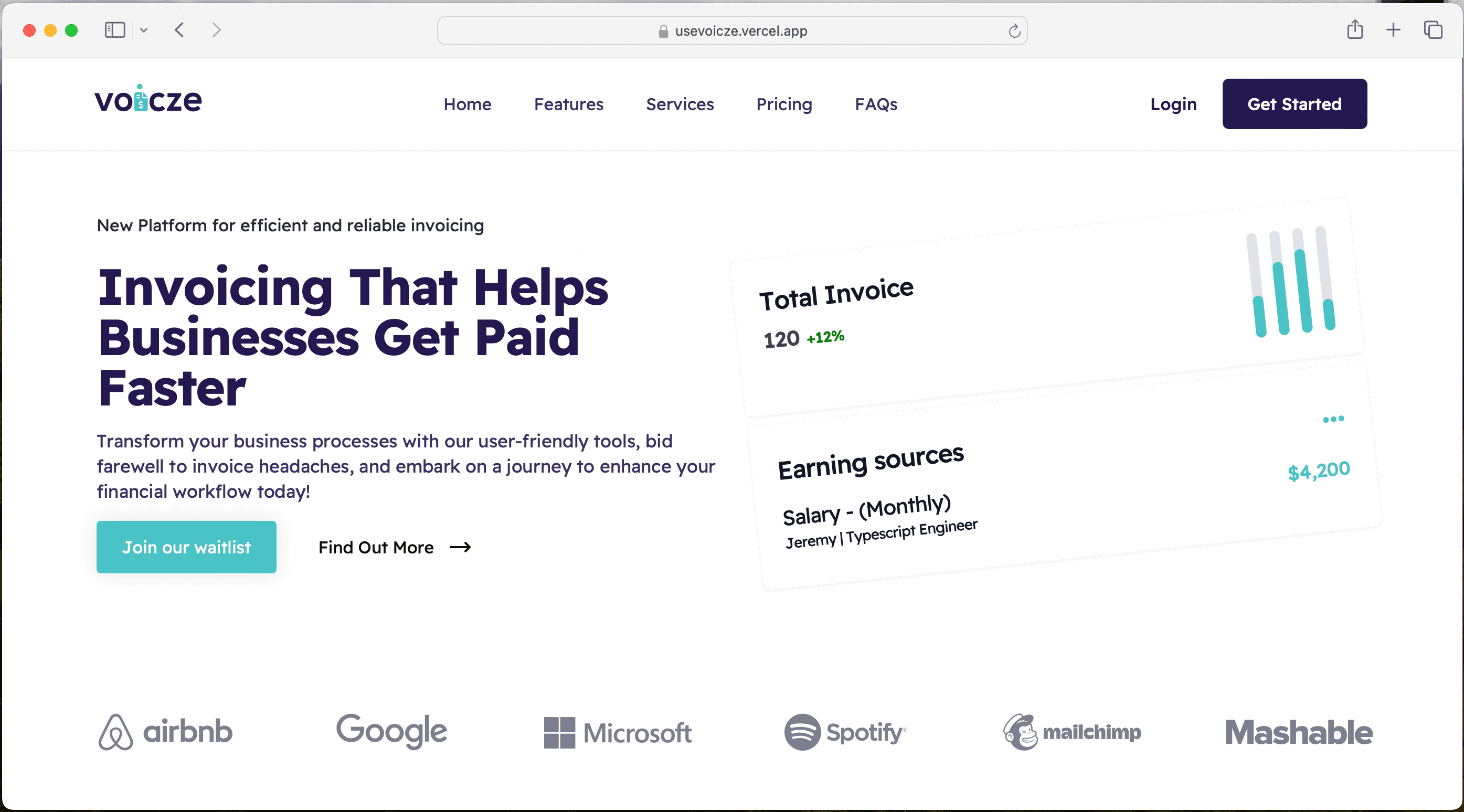Open the Pricing navigation menu item

(x=785, y=104)
